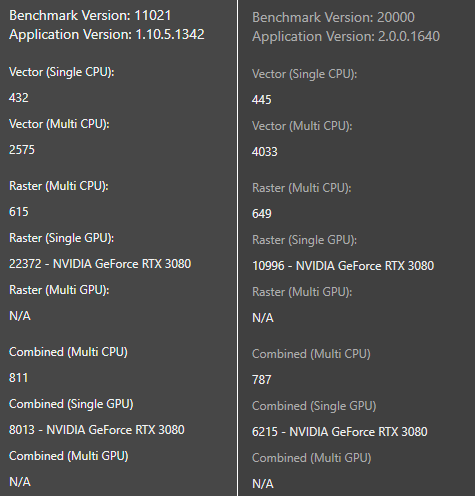Click the vertical divider between the panels
This screenshot has height=496, width=475.
coord(238,248)
